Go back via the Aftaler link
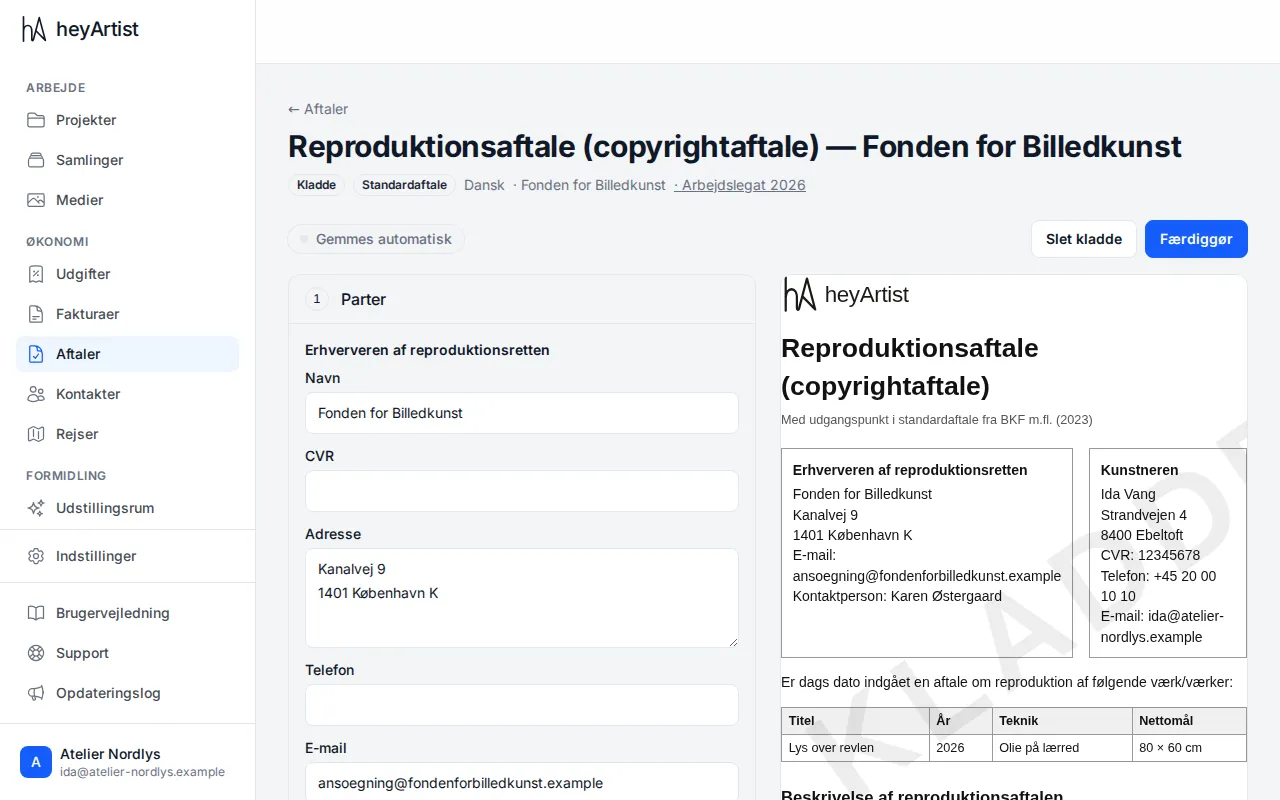Screen dimensions: 1280x800 [318, 109]
